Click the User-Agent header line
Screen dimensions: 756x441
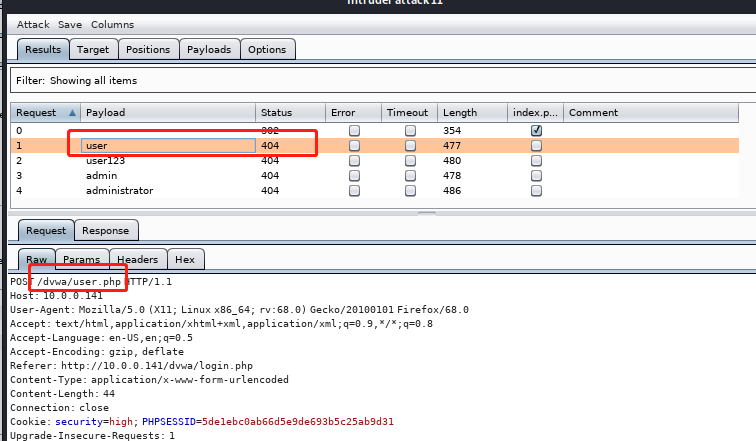click(x=239, y=310)
